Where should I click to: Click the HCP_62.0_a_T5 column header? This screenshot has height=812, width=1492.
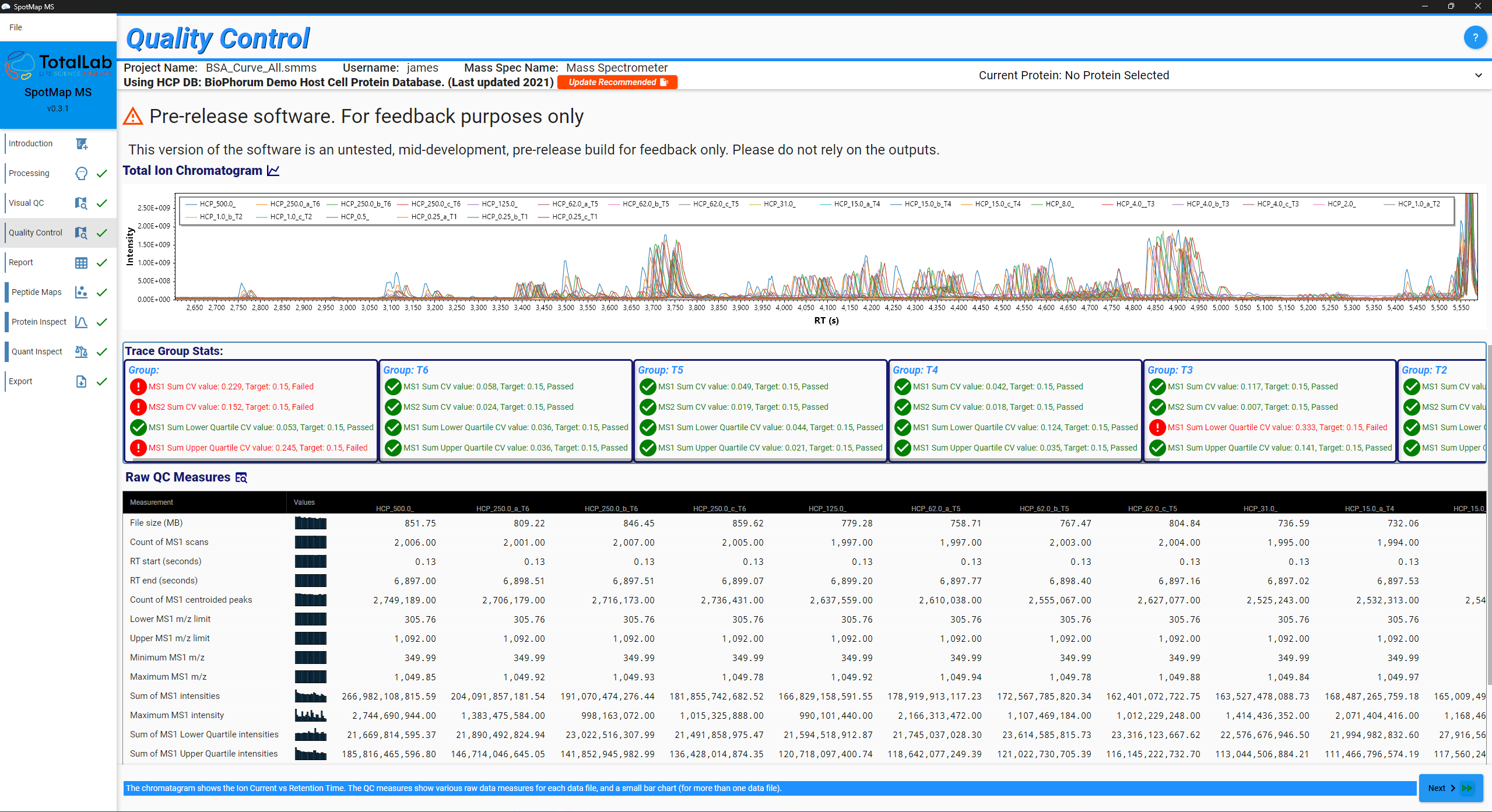pyautogui.click(x=936, y=509)
